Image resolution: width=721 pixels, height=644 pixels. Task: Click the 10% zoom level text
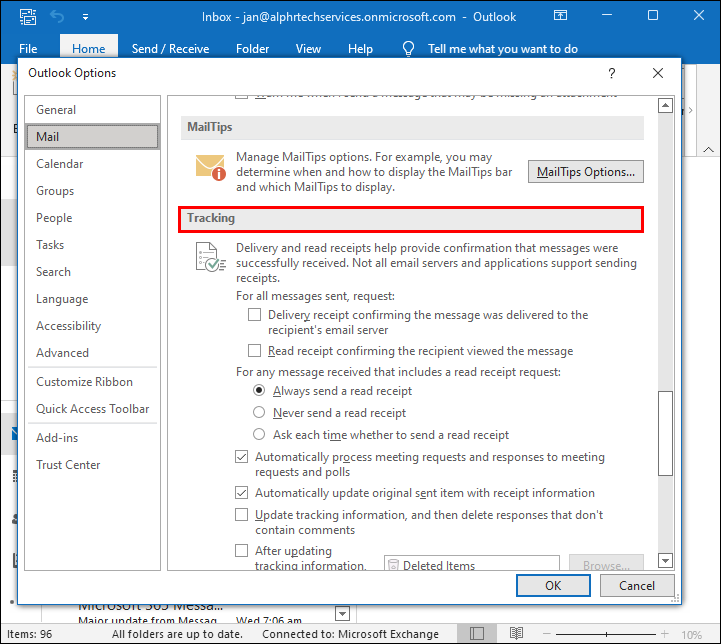click(691, 635)
